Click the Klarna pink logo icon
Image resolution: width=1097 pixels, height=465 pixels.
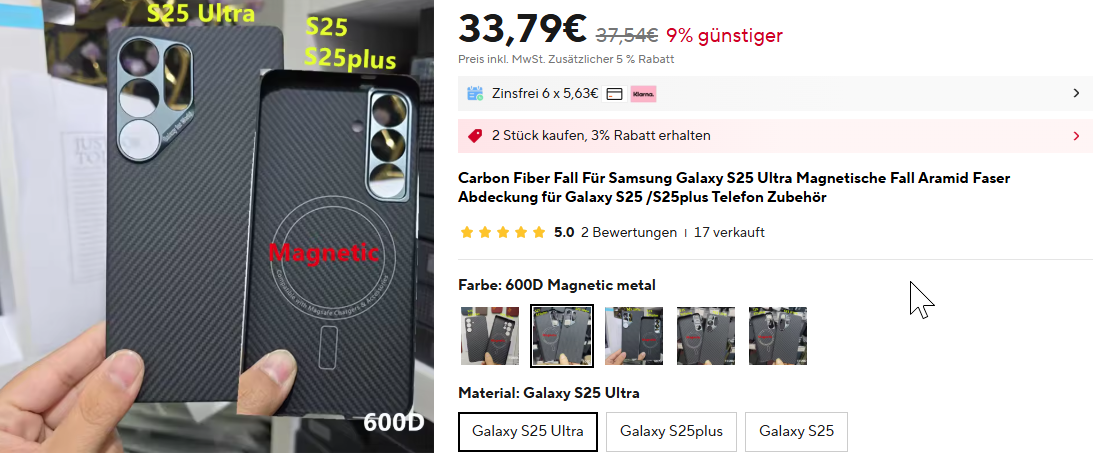tap(643, 94)
